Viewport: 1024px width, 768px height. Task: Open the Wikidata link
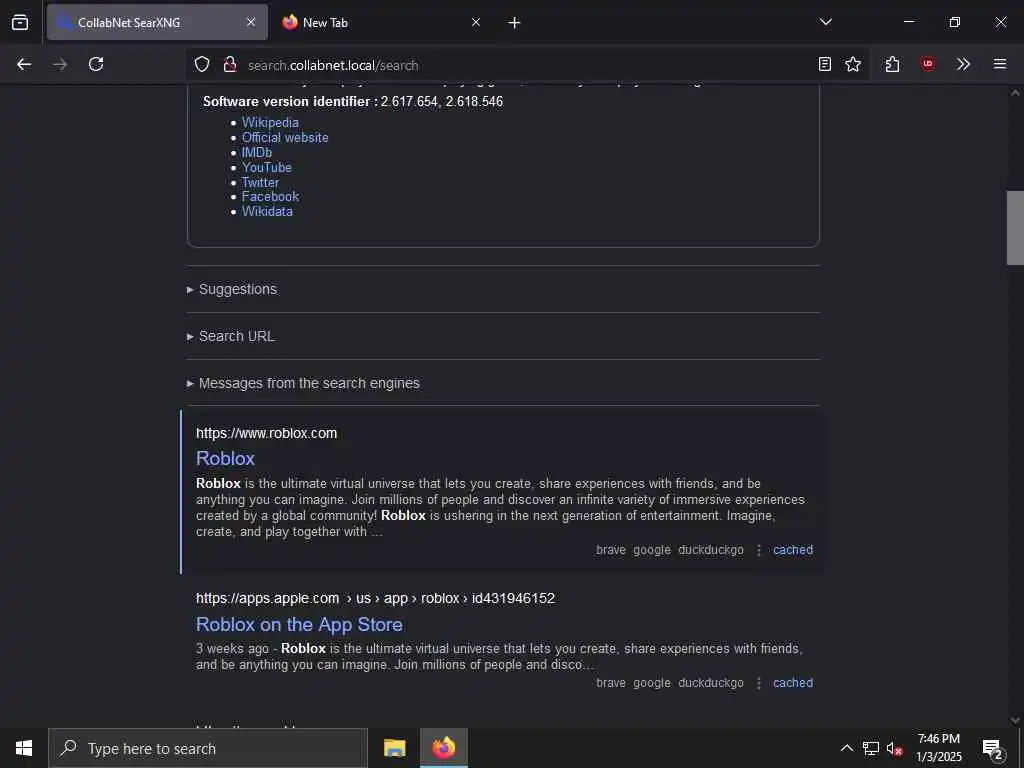click(267, 212)
